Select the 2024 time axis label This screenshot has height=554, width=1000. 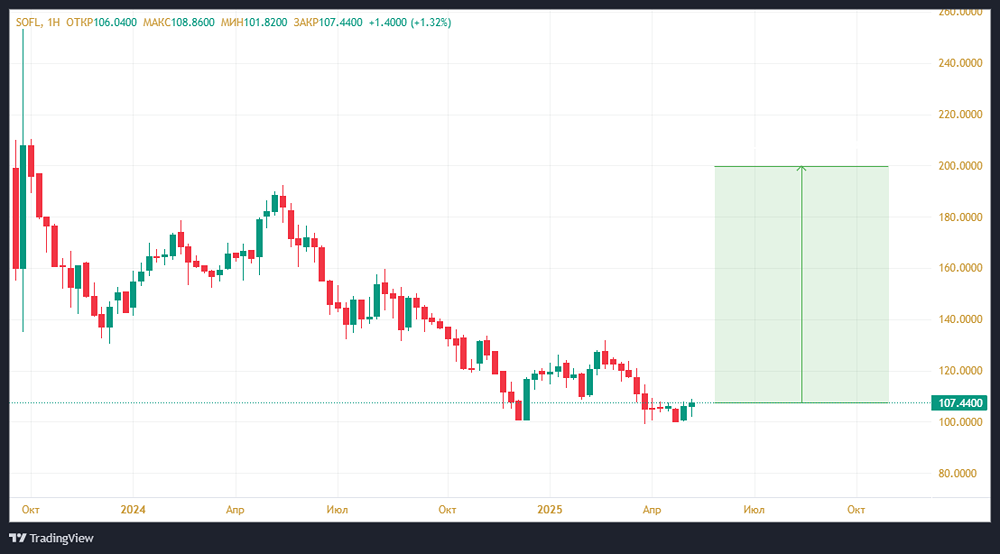click(133, 509)
